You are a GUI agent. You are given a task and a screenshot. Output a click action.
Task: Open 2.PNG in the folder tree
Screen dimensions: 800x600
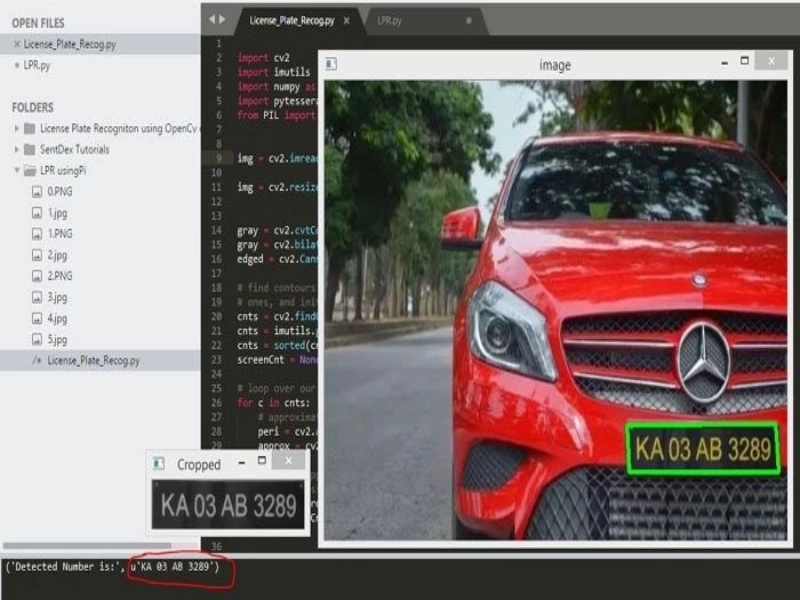(60, 276)
